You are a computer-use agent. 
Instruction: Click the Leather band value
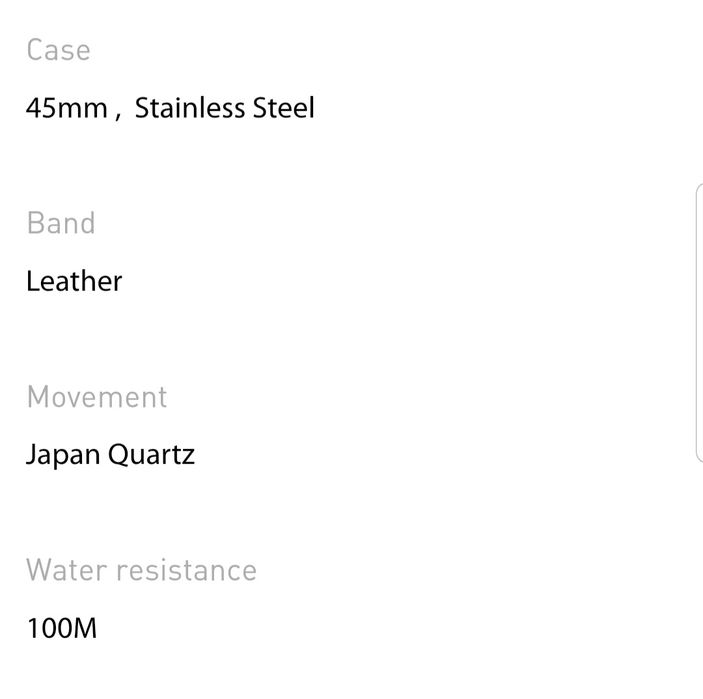[74, 281]
